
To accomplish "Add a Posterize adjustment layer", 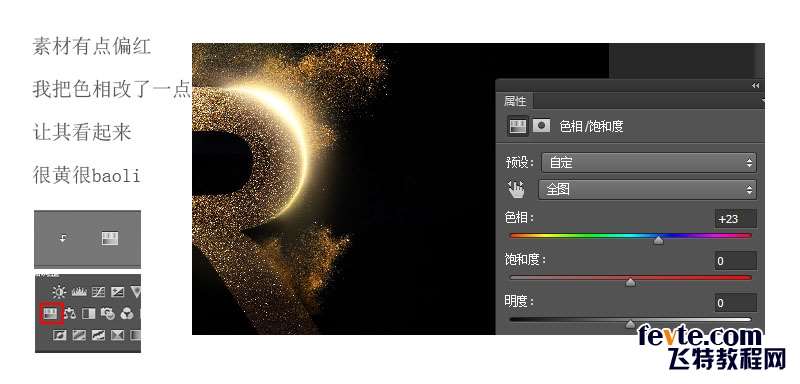I will pos(79,335).
